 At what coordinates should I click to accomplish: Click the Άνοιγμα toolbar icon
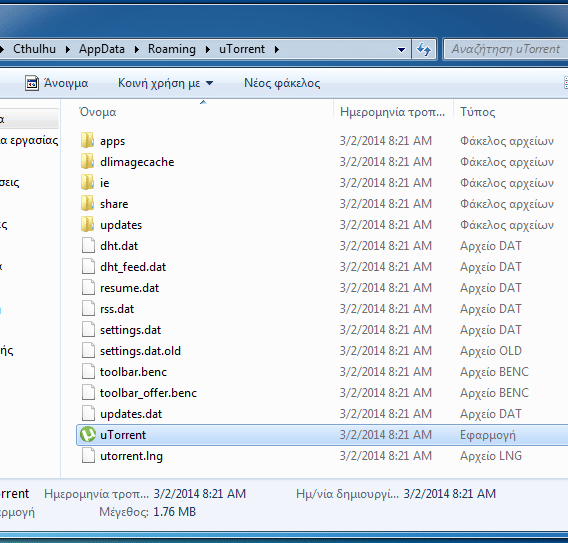[32, 83]
